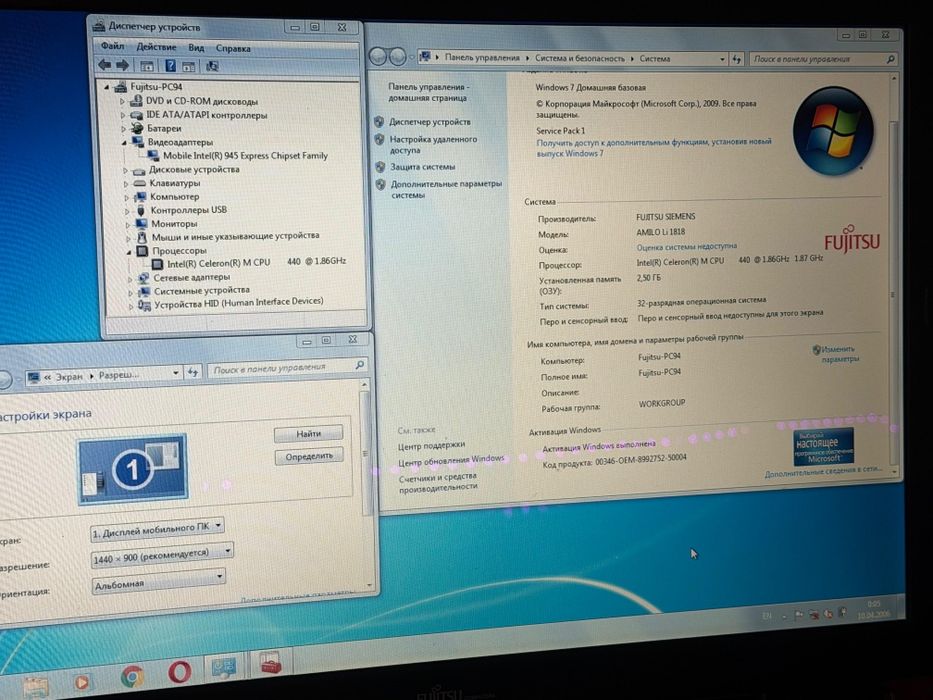Expand Дисковые устройства node
This screenshot has width=933, height=700.
125,170
